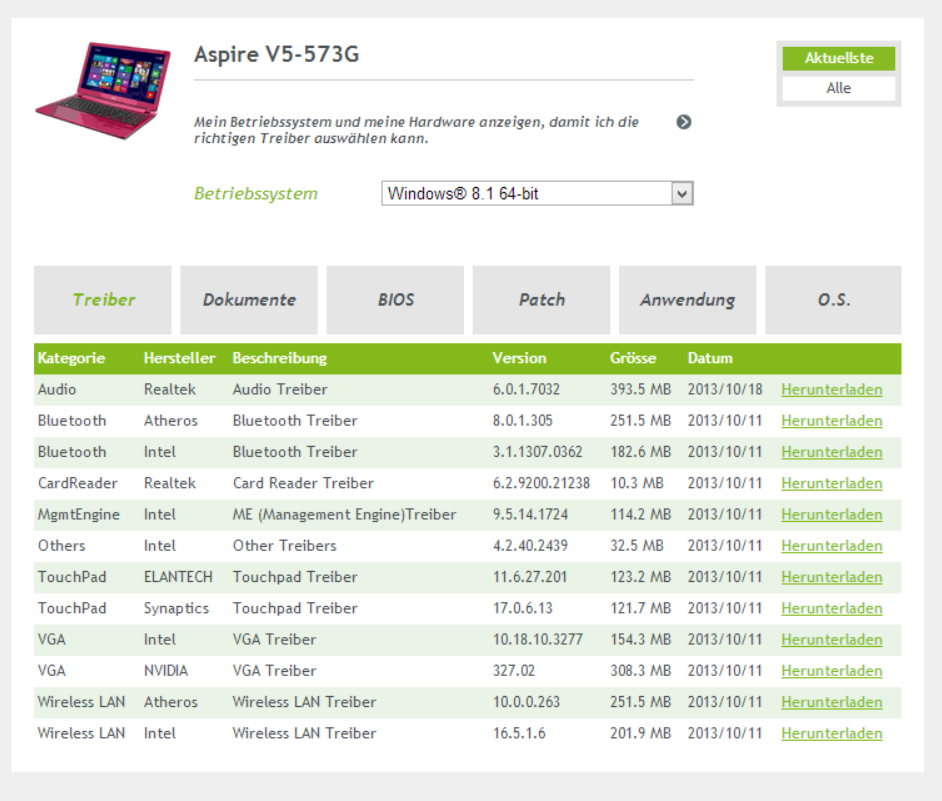Viewport: 942px width, 801px height.
Task: Download the ELANTECH Touchpad Treiber
Action: point(831,577)
